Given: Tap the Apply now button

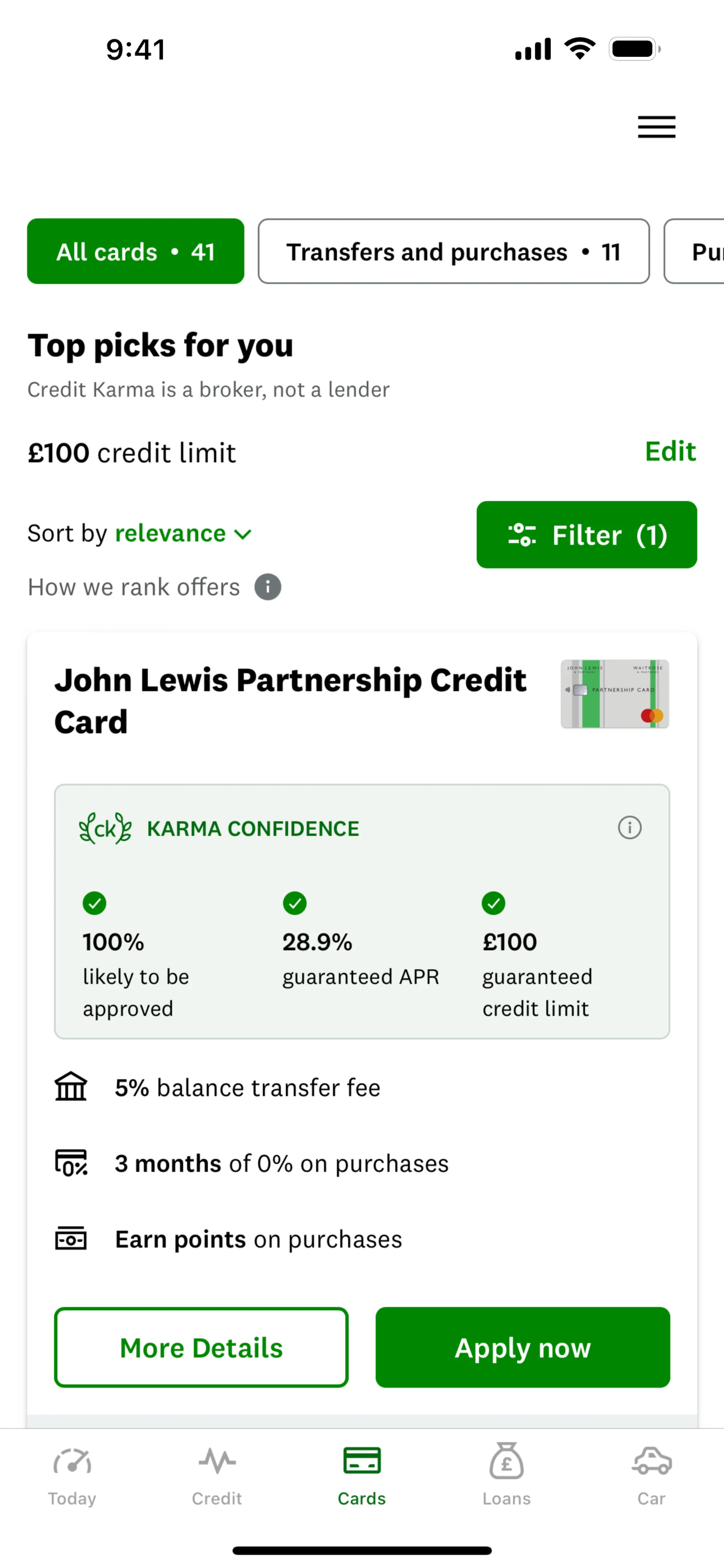Looking at the screenshot, I should click(x=523, y=1347).
